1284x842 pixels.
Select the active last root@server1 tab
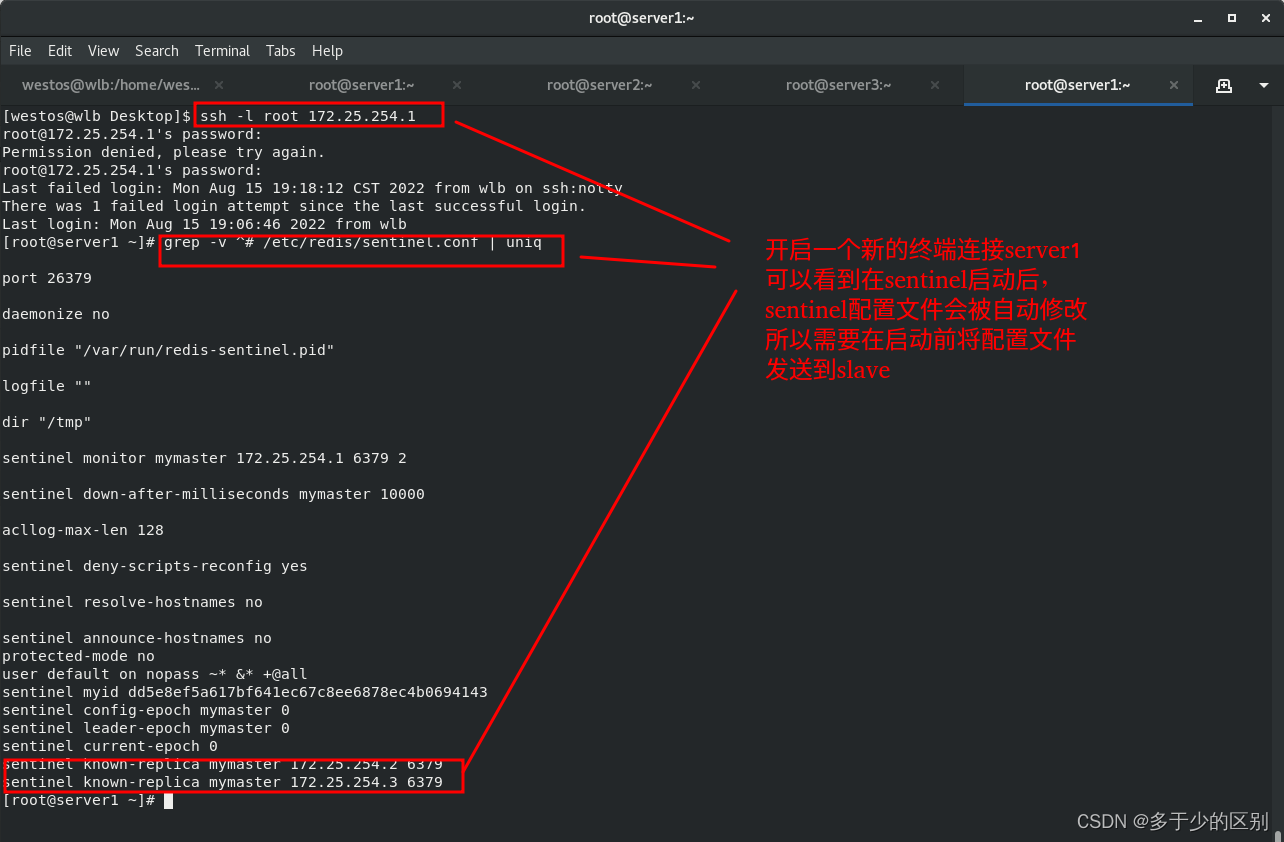pos(1078,85)
